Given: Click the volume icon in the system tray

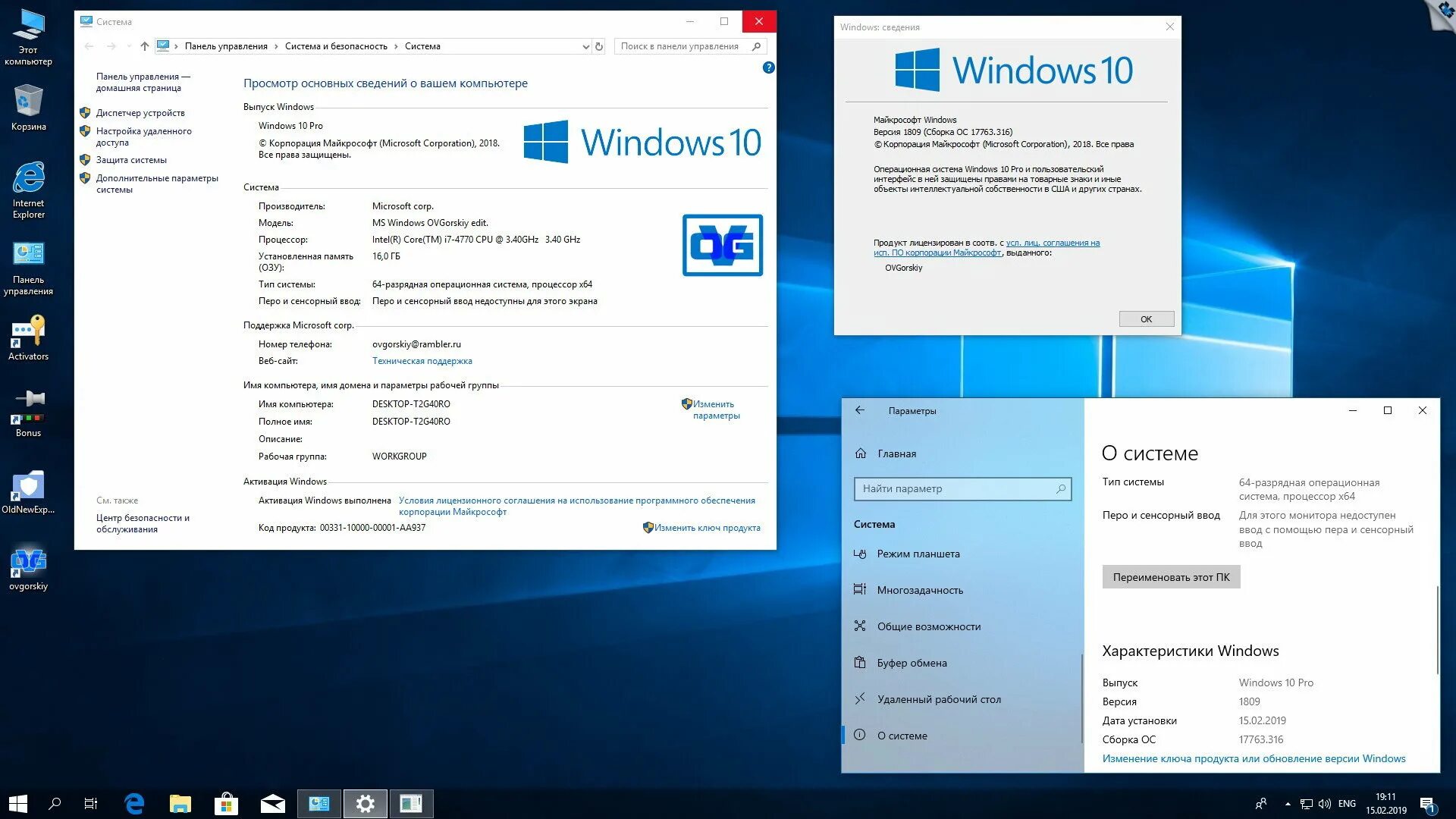Looking at the screenshot, I should (1325, 804).
